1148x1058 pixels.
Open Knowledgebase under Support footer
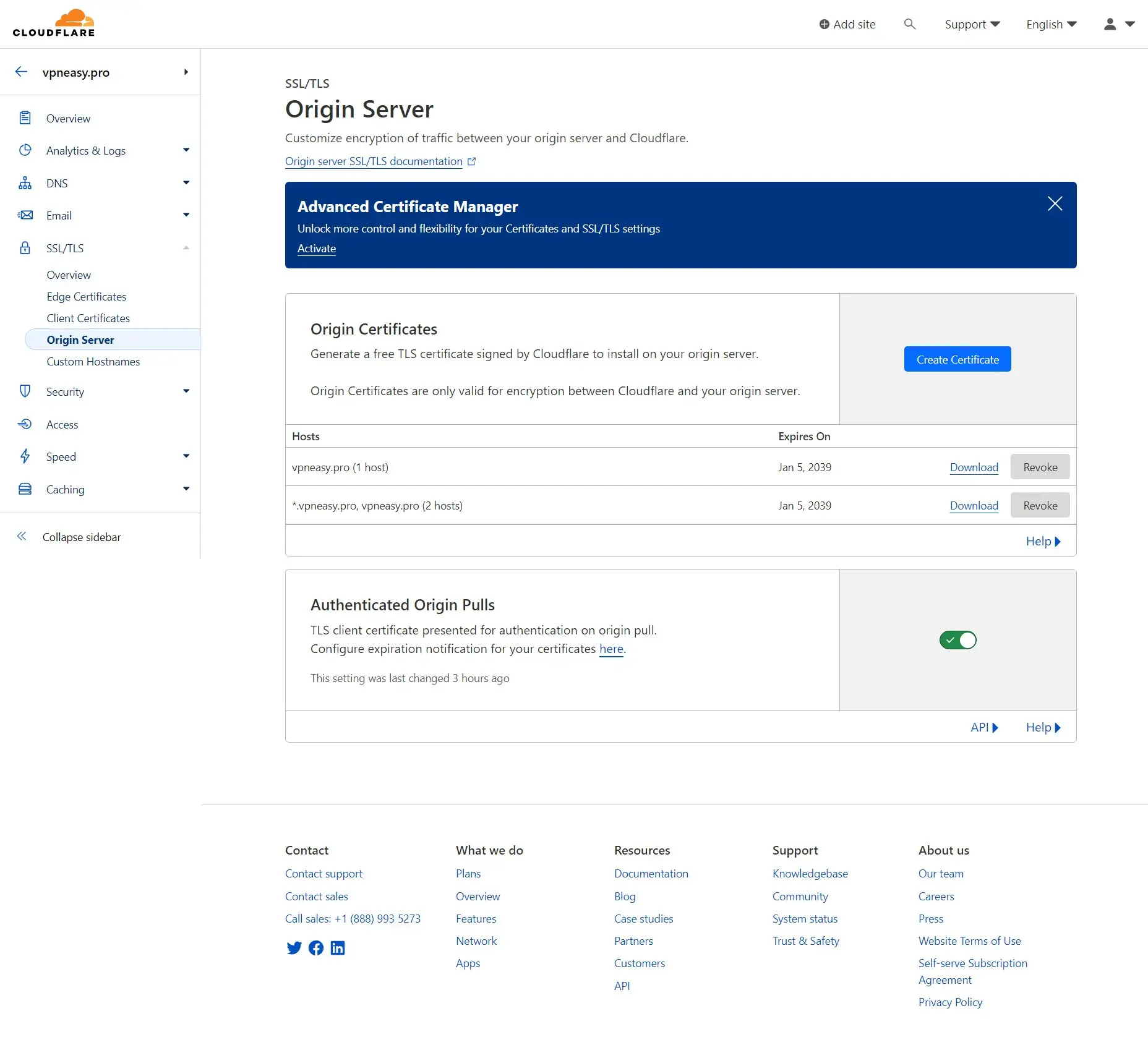(x=810, y=874)
